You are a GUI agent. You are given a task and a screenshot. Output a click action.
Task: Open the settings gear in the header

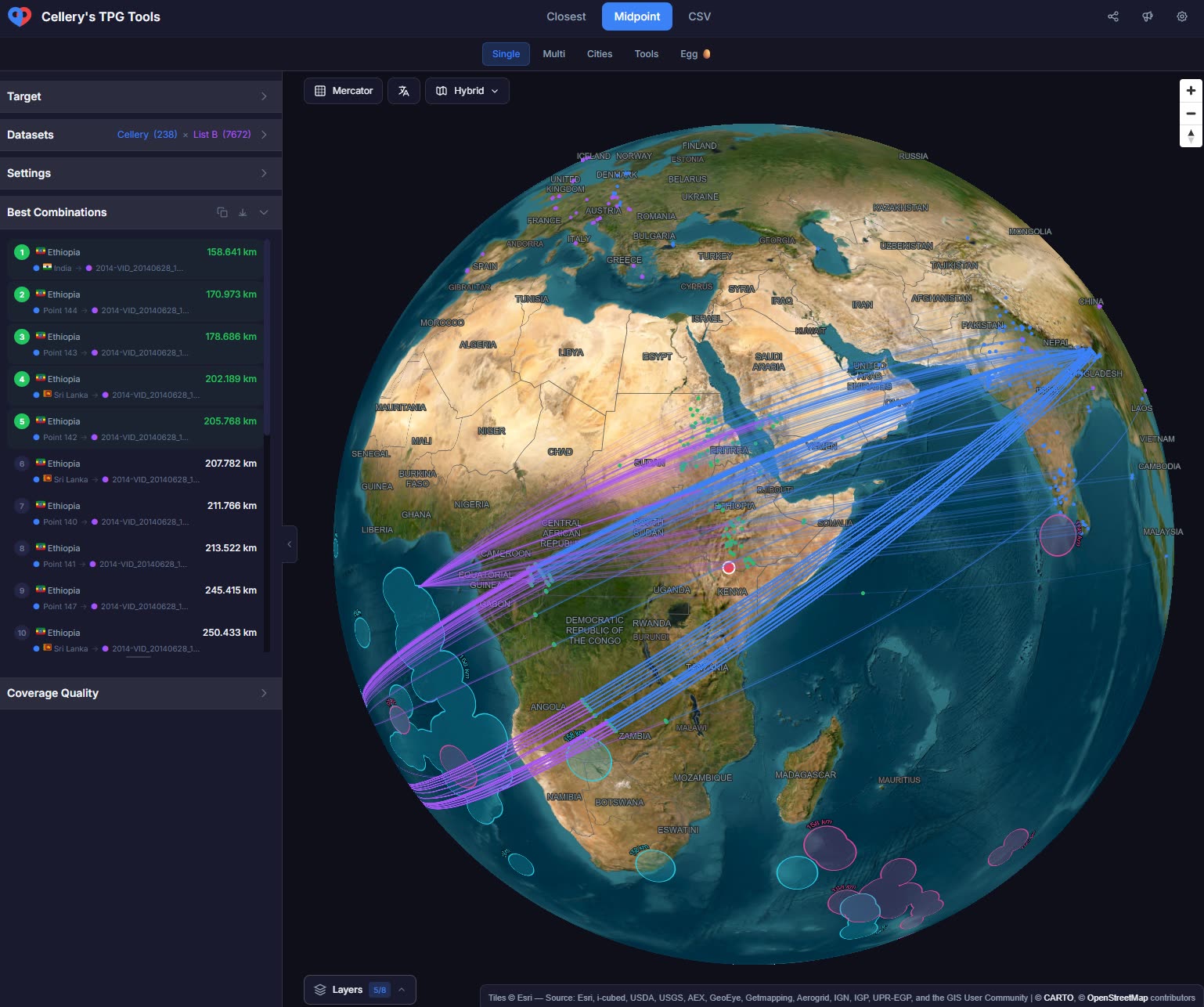(x=1181, y=16)
